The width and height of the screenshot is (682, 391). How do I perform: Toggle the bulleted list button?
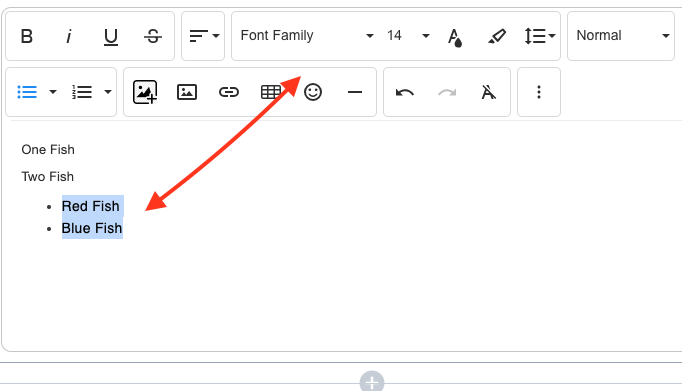[27, 92]
